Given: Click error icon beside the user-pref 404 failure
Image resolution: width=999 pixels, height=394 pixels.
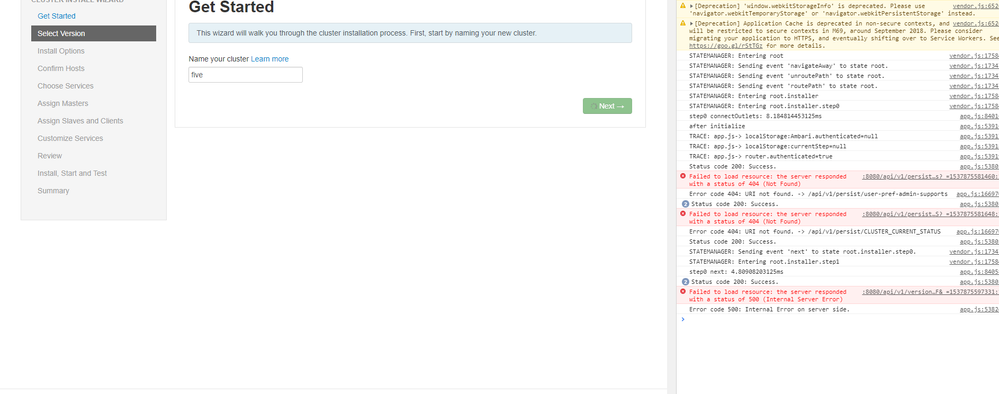Looking at the screenshot, I should click(x=683, y=176).
